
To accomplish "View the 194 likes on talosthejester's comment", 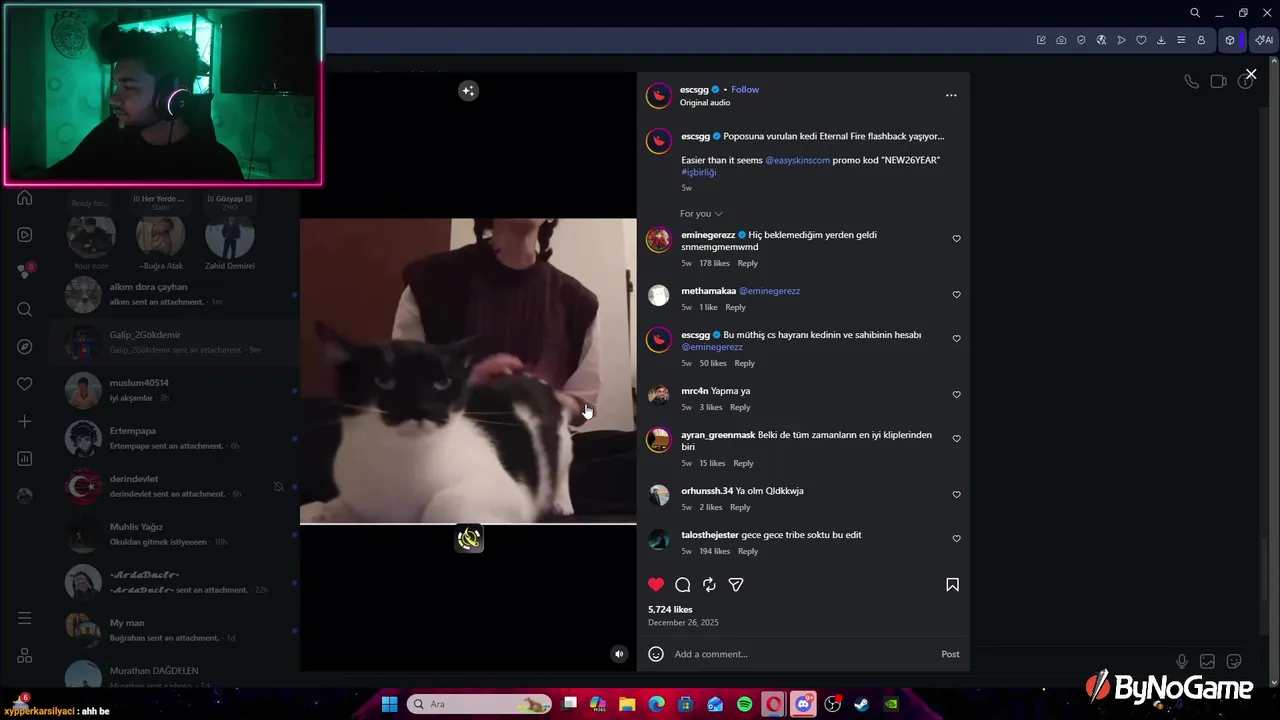I will point(714,551).
